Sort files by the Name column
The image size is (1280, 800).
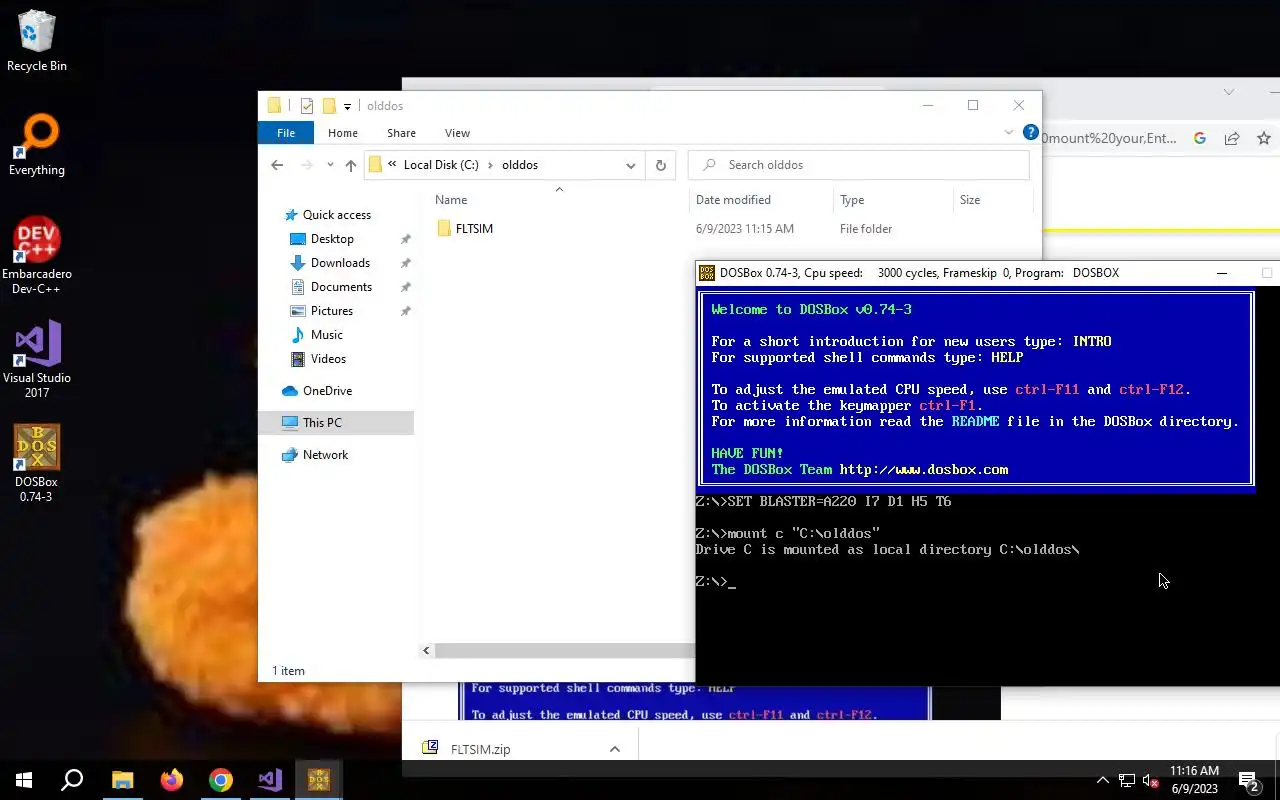click(x=451, y=200)
